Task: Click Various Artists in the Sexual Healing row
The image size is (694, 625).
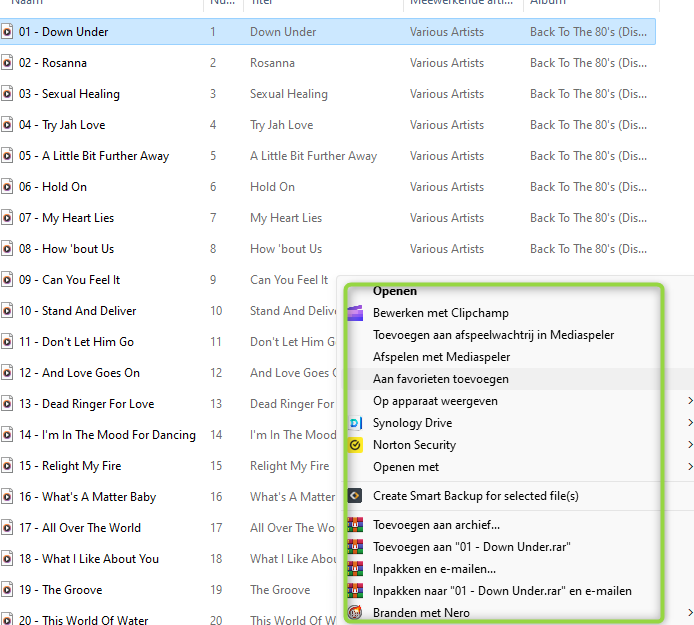Action: click(x=447, y=94)
